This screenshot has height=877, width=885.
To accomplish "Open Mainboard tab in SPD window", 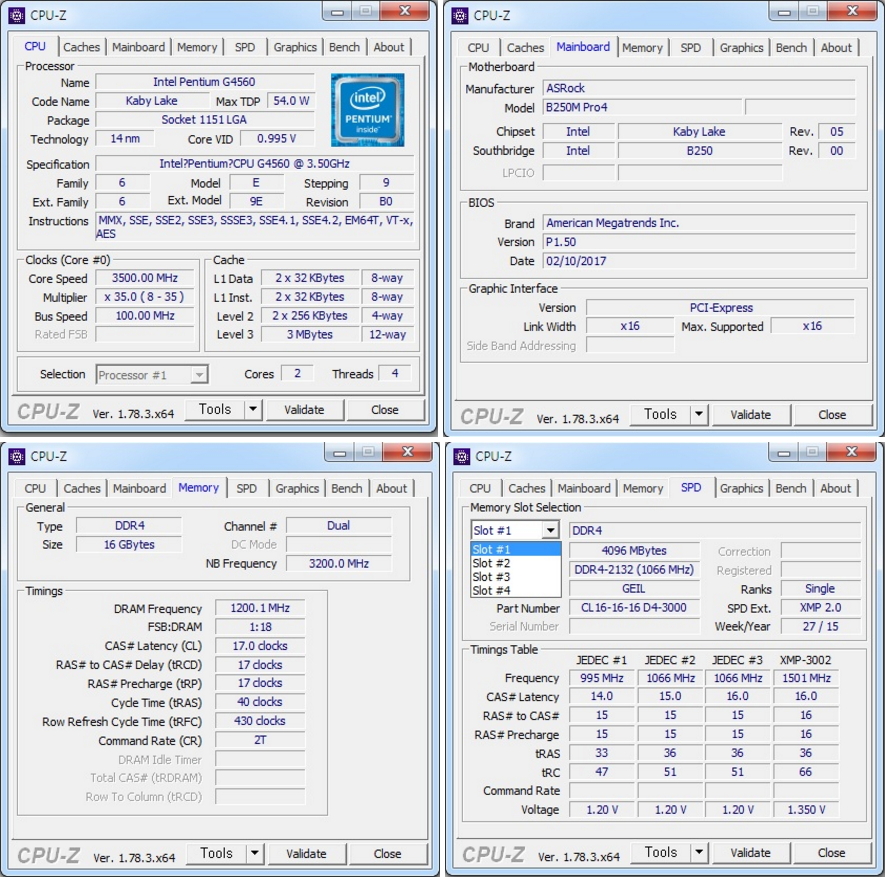I will (584, 489).
